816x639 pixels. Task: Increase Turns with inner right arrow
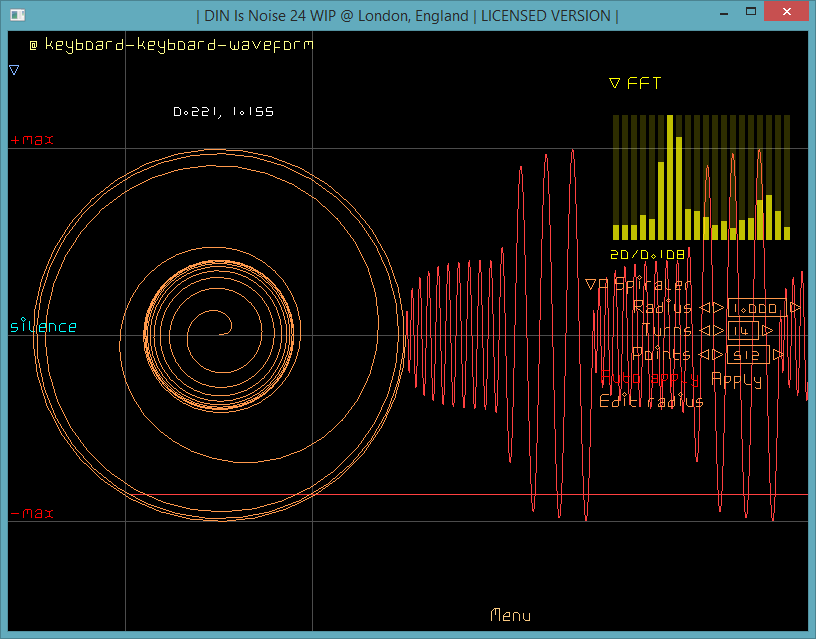(x=718, y=331)
